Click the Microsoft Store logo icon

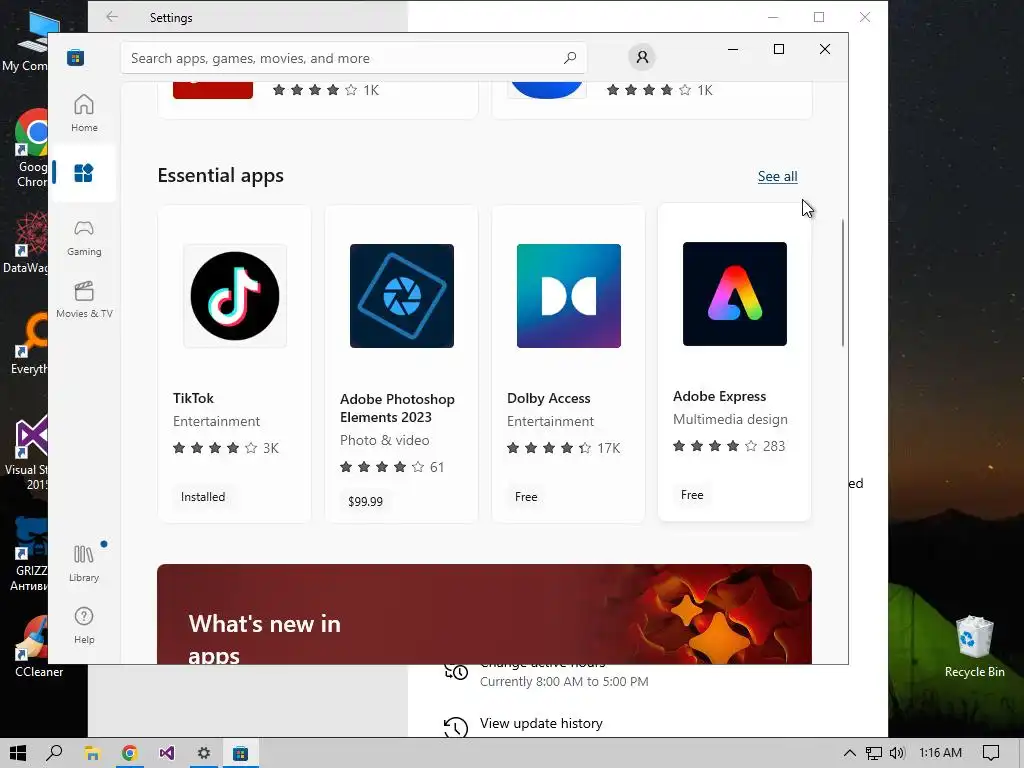tap(76, 58)
